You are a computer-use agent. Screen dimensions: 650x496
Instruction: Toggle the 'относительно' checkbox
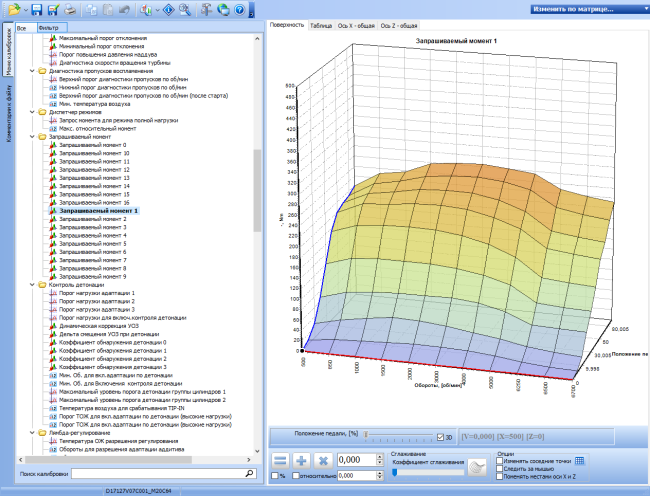[296, 476]
